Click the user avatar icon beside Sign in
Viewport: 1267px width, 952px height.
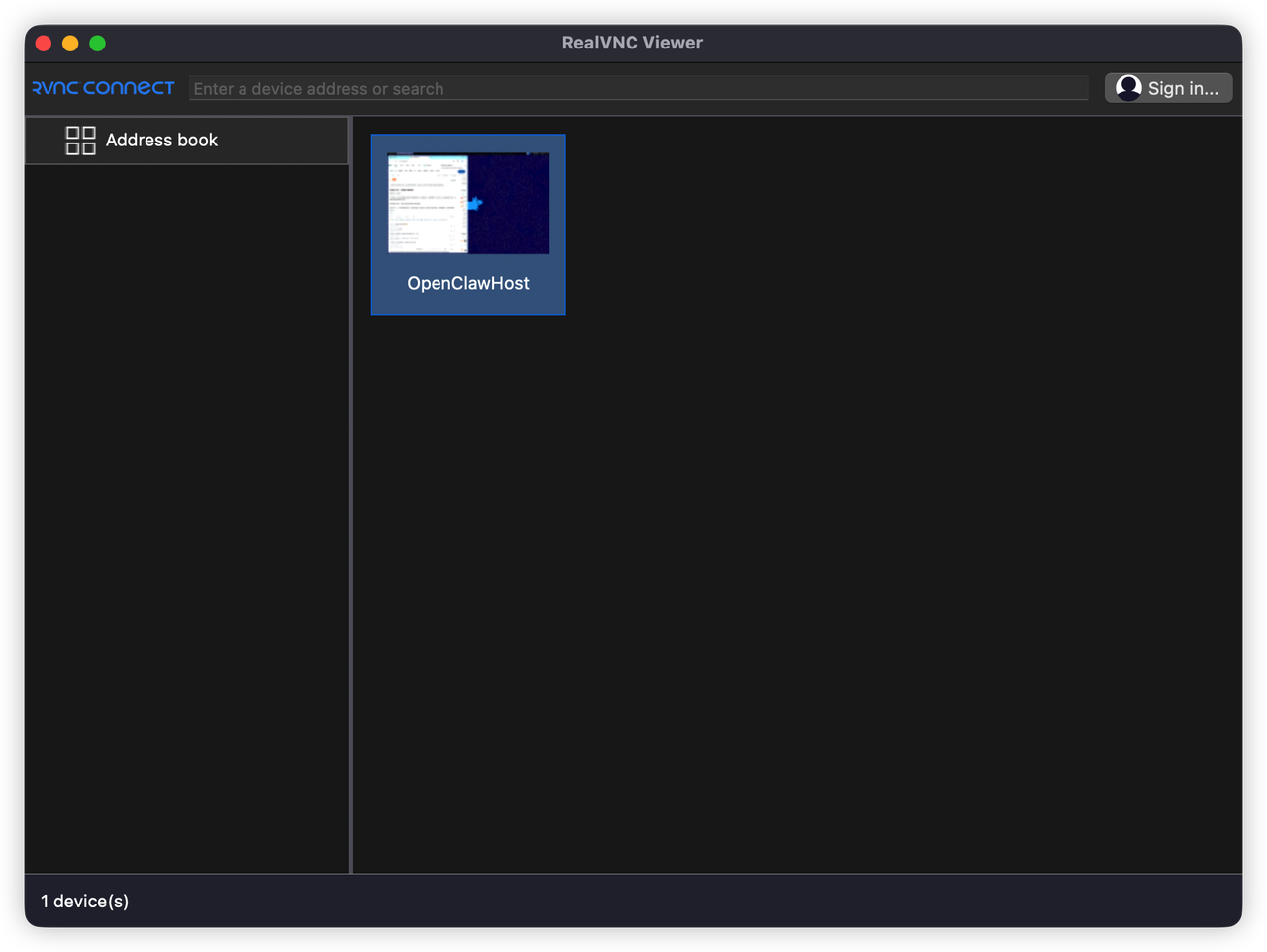pos(1128,88)
